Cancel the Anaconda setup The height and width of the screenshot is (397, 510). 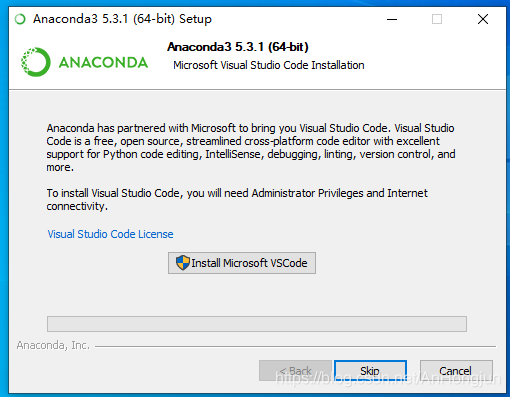[456, 371]
